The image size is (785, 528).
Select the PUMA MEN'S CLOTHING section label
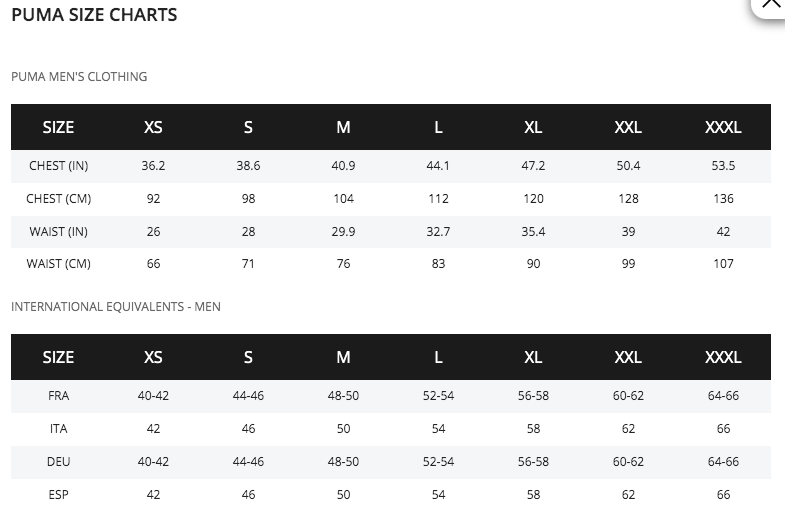(x=79, y=77)
